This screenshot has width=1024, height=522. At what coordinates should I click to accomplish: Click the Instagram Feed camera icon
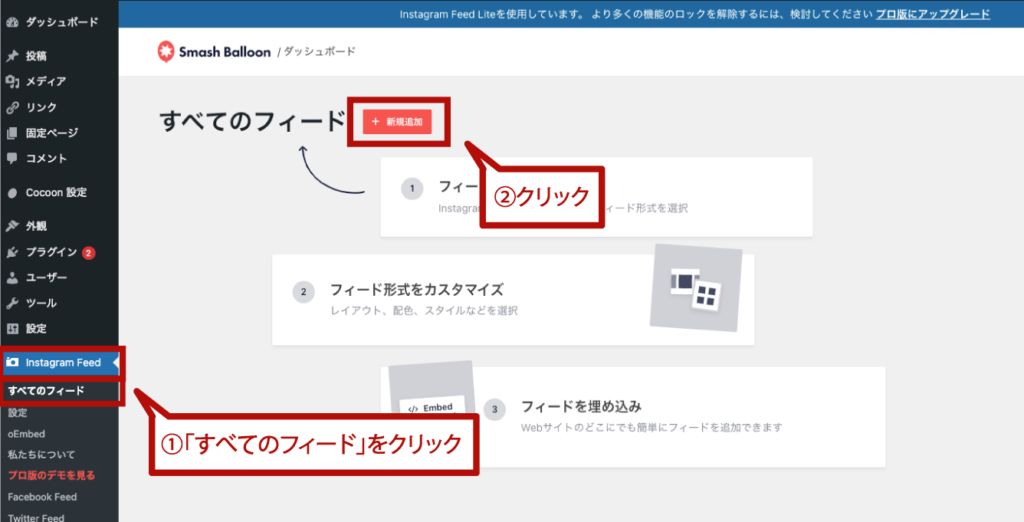pyautogui.click(x=12, y=363)
